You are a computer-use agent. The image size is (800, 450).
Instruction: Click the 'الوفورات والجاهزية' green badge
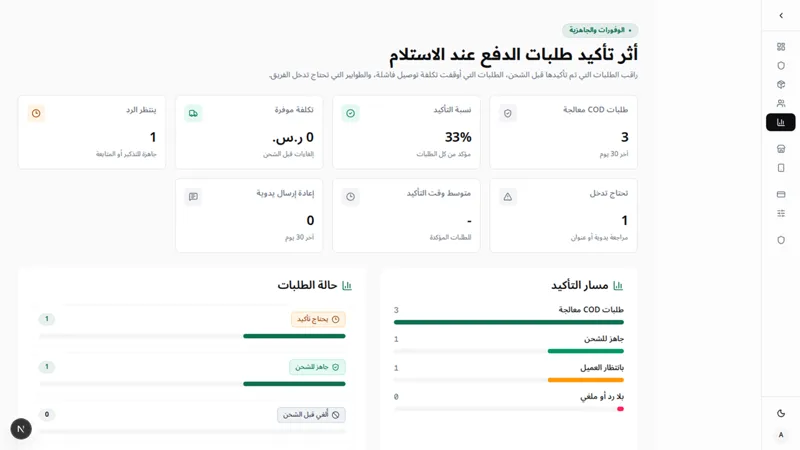pyautogui.click(x=600, y=30)
